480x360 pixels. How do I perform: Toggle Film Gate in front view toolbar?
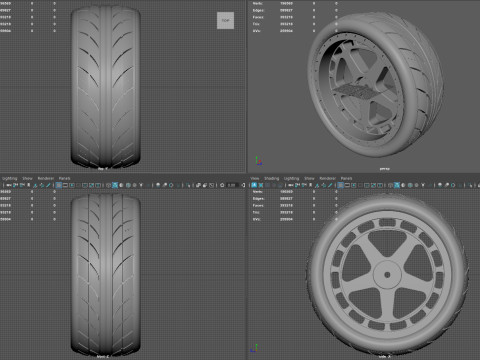click(65, 185)
